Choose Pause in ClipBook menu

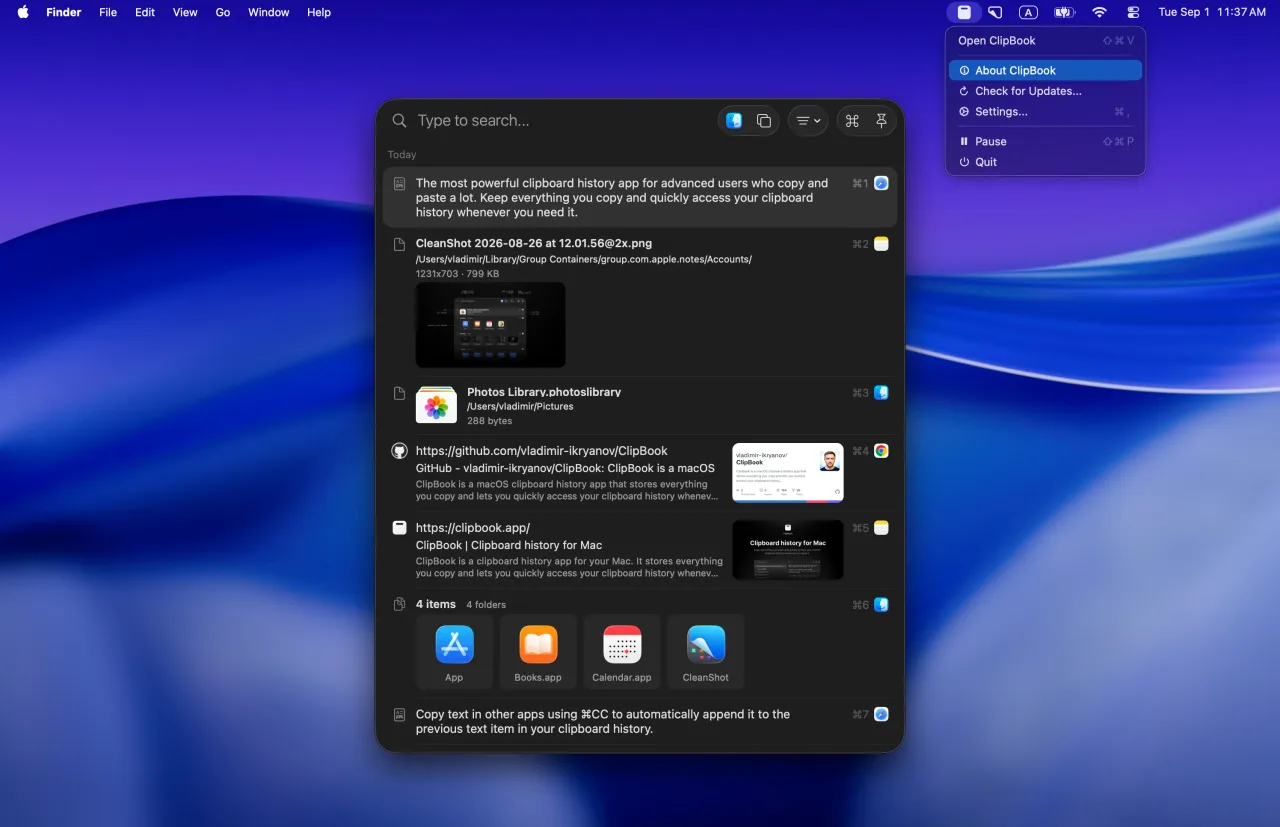pyautogui.click(x=1045, y=141)
